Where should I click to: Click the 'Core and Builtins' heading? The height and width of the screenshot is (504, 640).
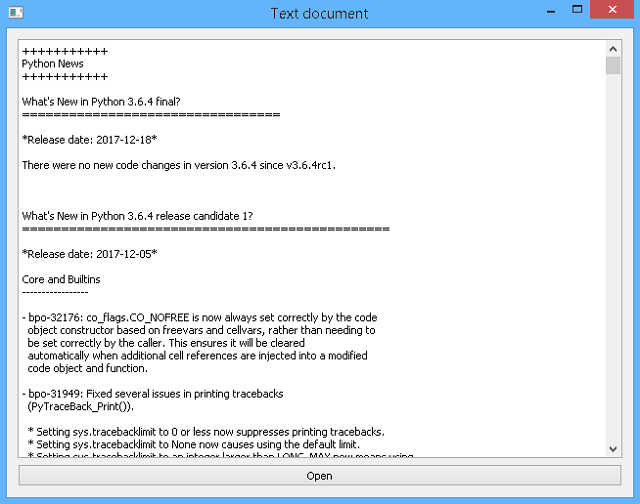tap(61, 279)
